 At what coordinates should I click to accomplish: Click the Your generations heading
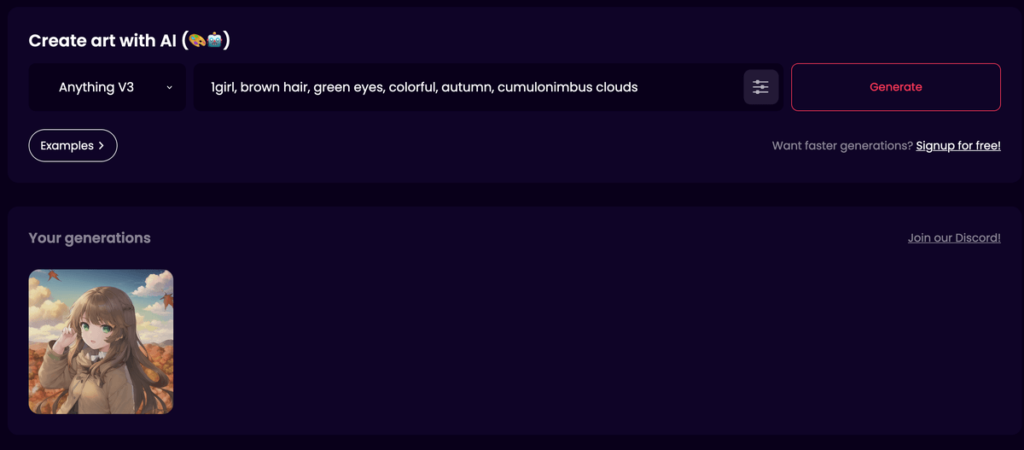(x=89, y=238)
